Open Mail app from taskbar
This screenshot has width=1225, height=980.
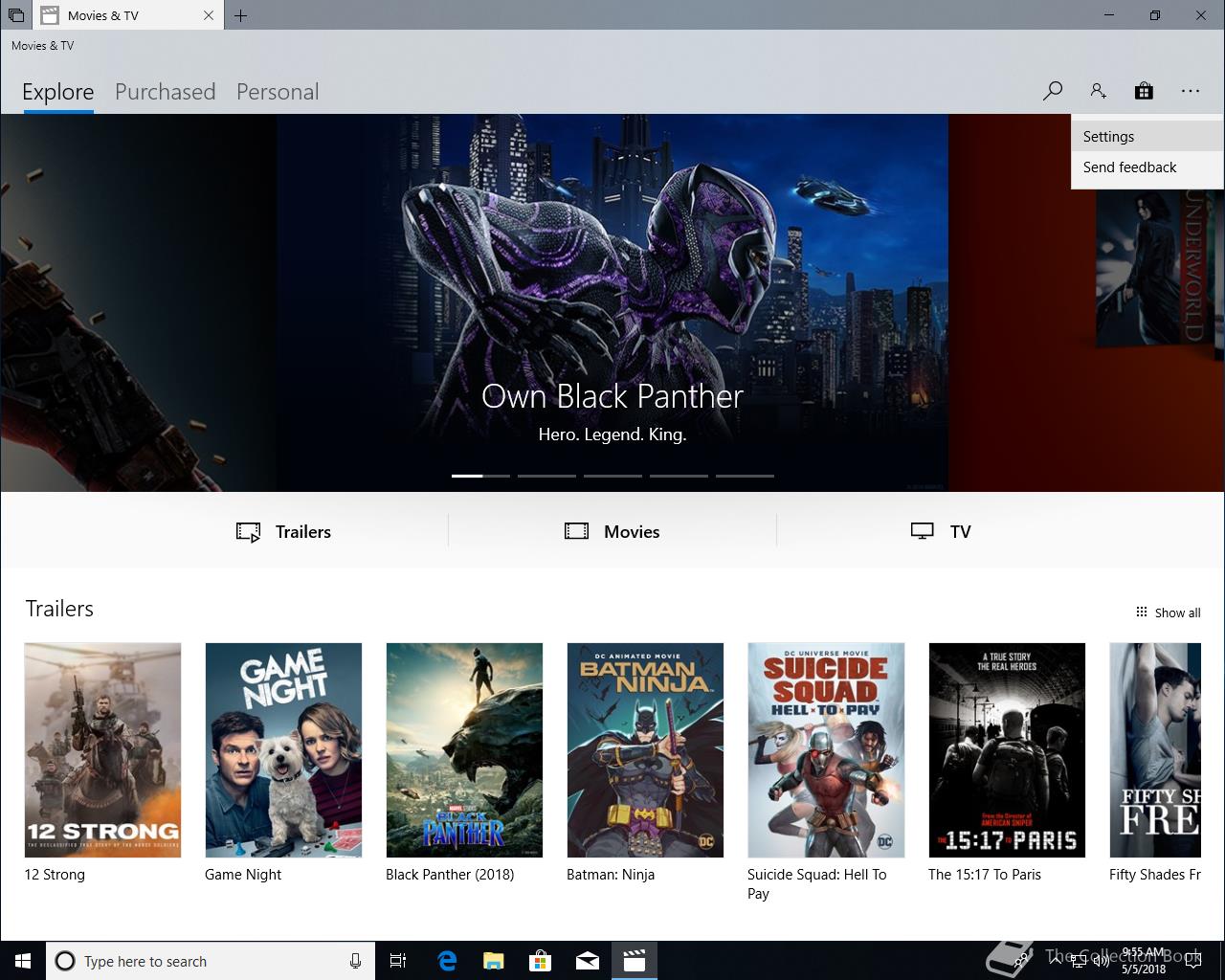[x=588, y=961]
